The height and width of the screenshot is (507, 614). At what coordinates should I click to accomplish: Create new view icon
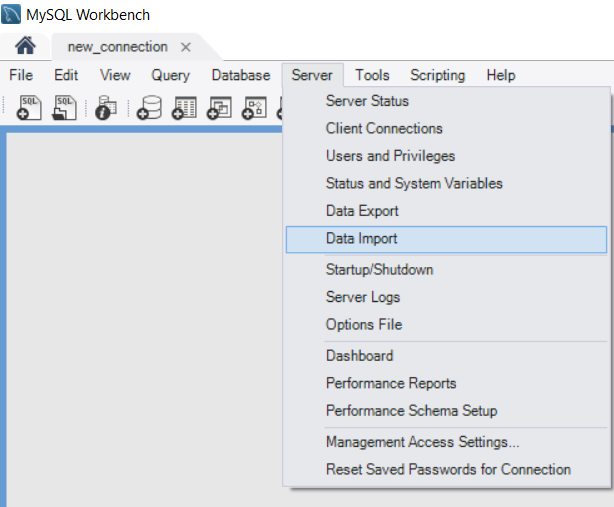click(219, 107)
